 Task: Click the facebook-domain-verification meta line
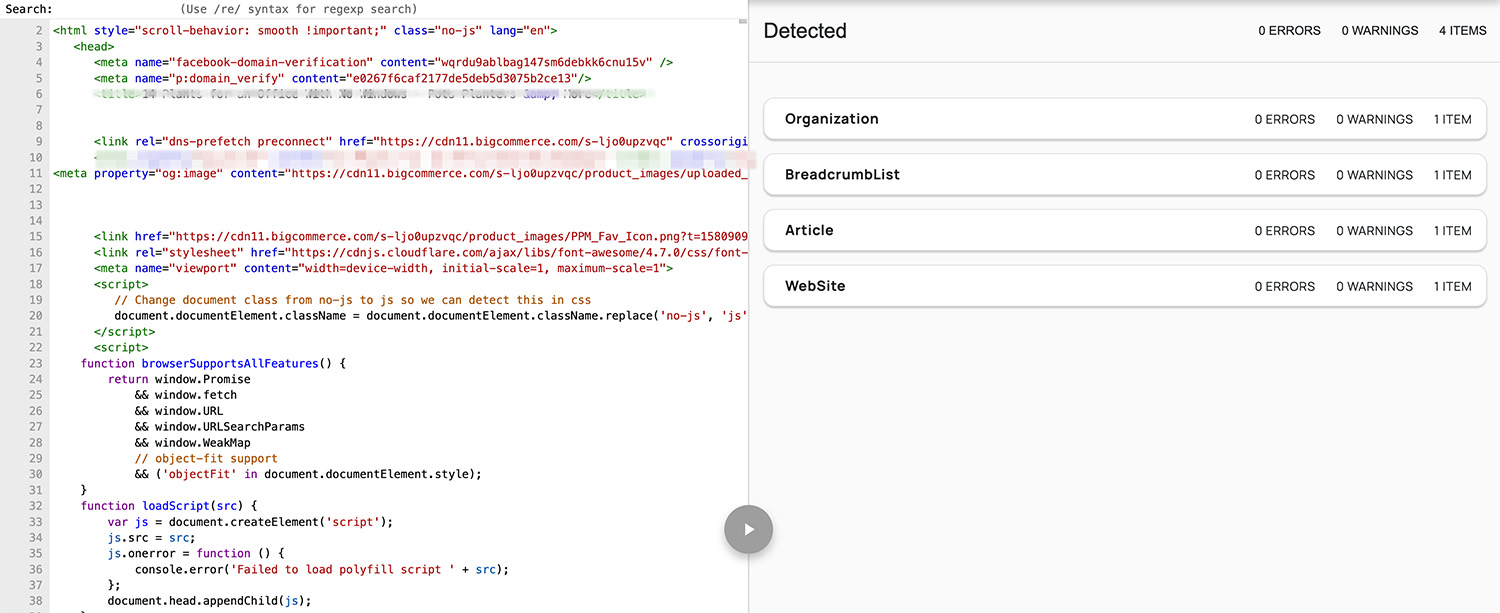(383, 62)
